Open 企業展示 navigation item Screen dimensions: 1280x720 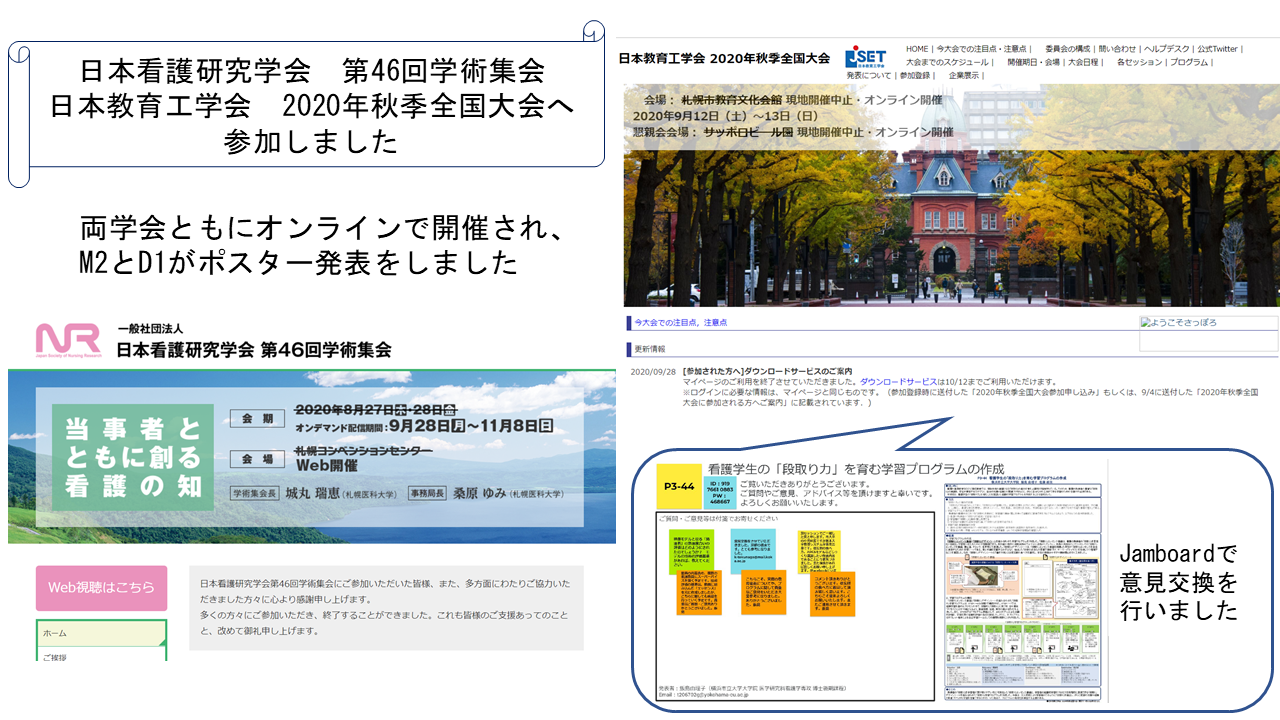963,75
